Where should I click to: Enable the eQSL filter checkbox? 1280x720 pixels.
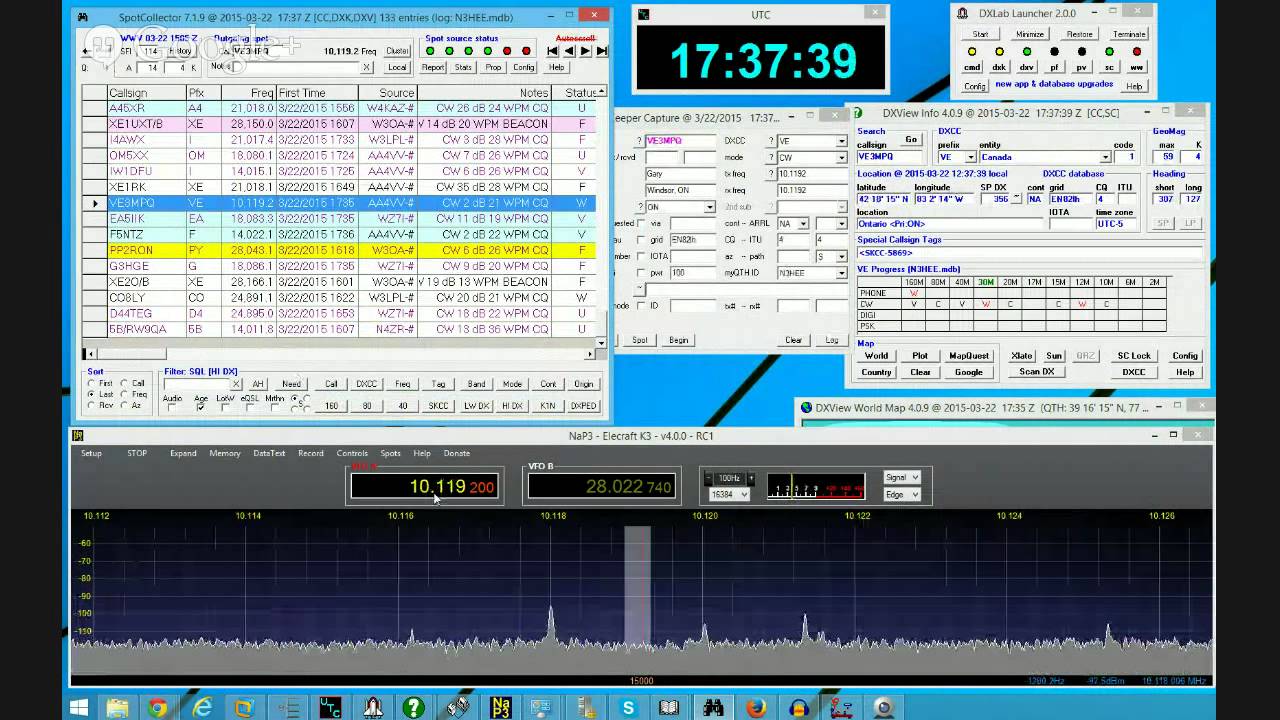pyautogui.click(x=249, y=408)
